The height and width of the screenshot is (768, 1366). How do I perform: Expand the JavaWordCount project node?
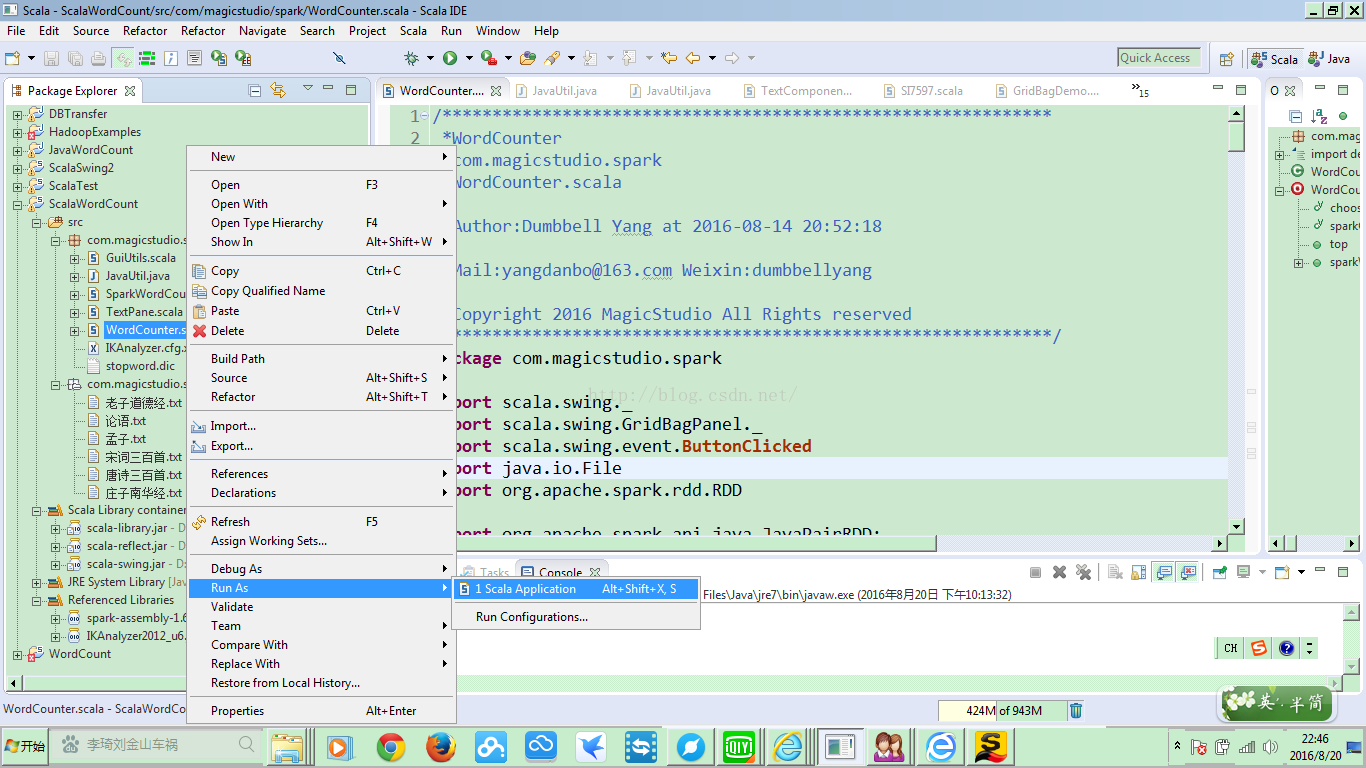[17, 150]
